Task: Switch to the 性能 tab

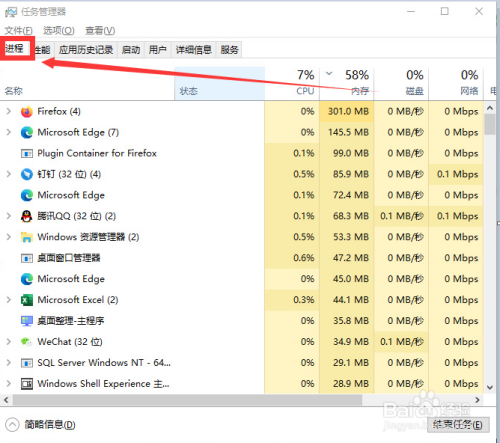Action: (43, 50)
